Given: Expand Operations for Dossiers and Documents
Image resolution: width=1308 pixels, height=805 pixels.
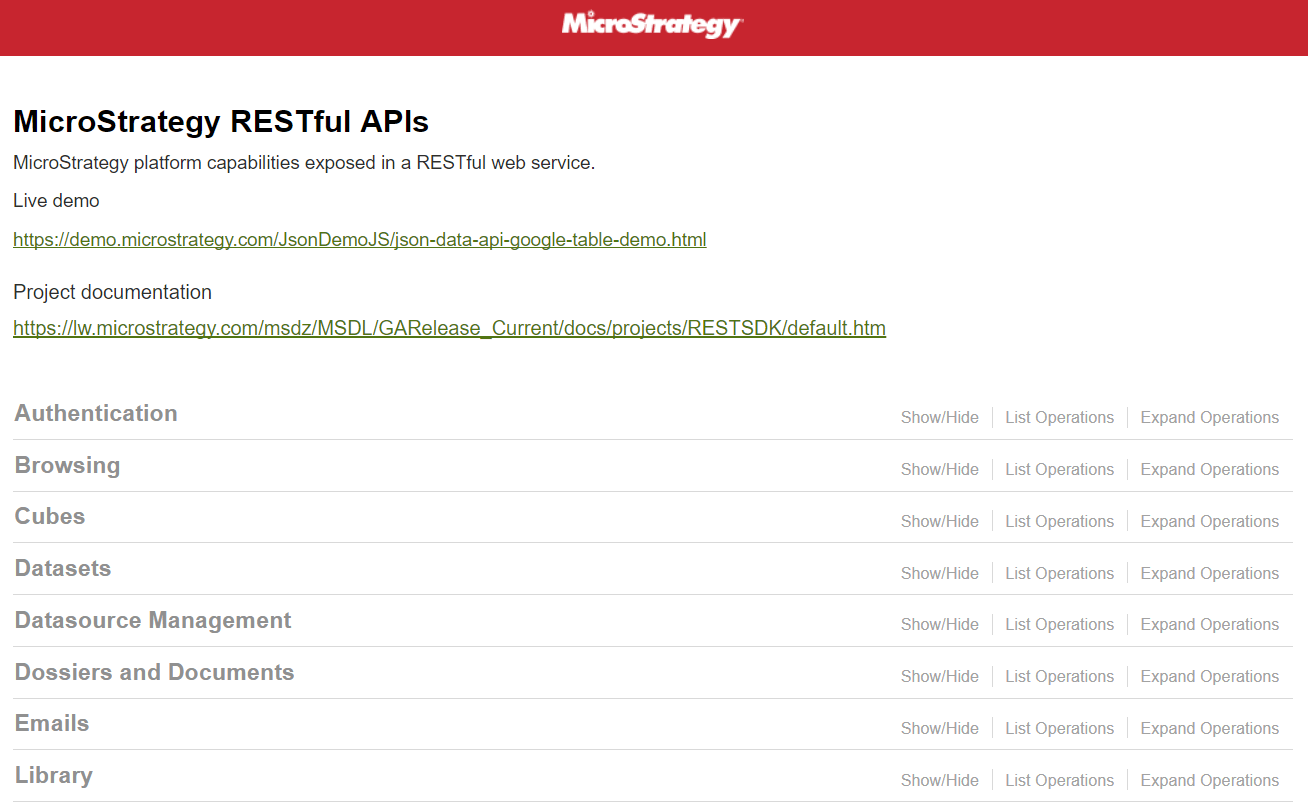Looking at the screenshot, I should click(1209, 677).
